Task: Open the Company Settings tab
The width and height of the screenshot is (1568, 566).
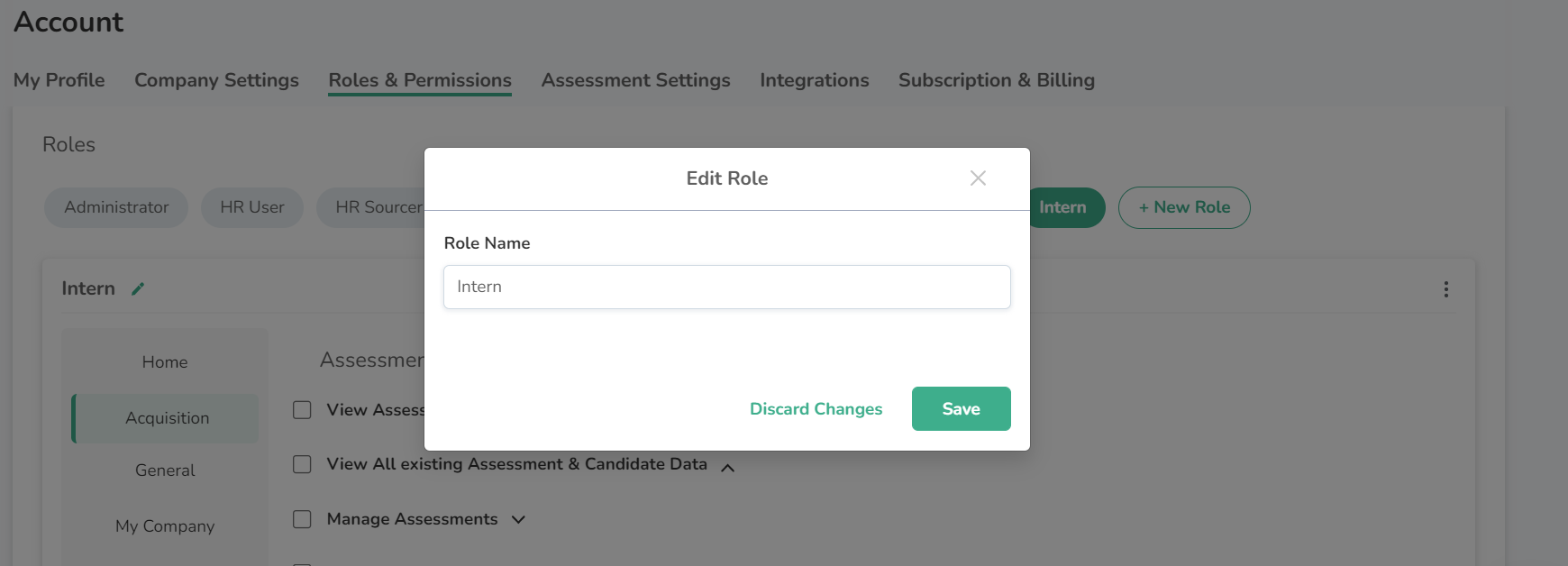Action: point(216,80)
